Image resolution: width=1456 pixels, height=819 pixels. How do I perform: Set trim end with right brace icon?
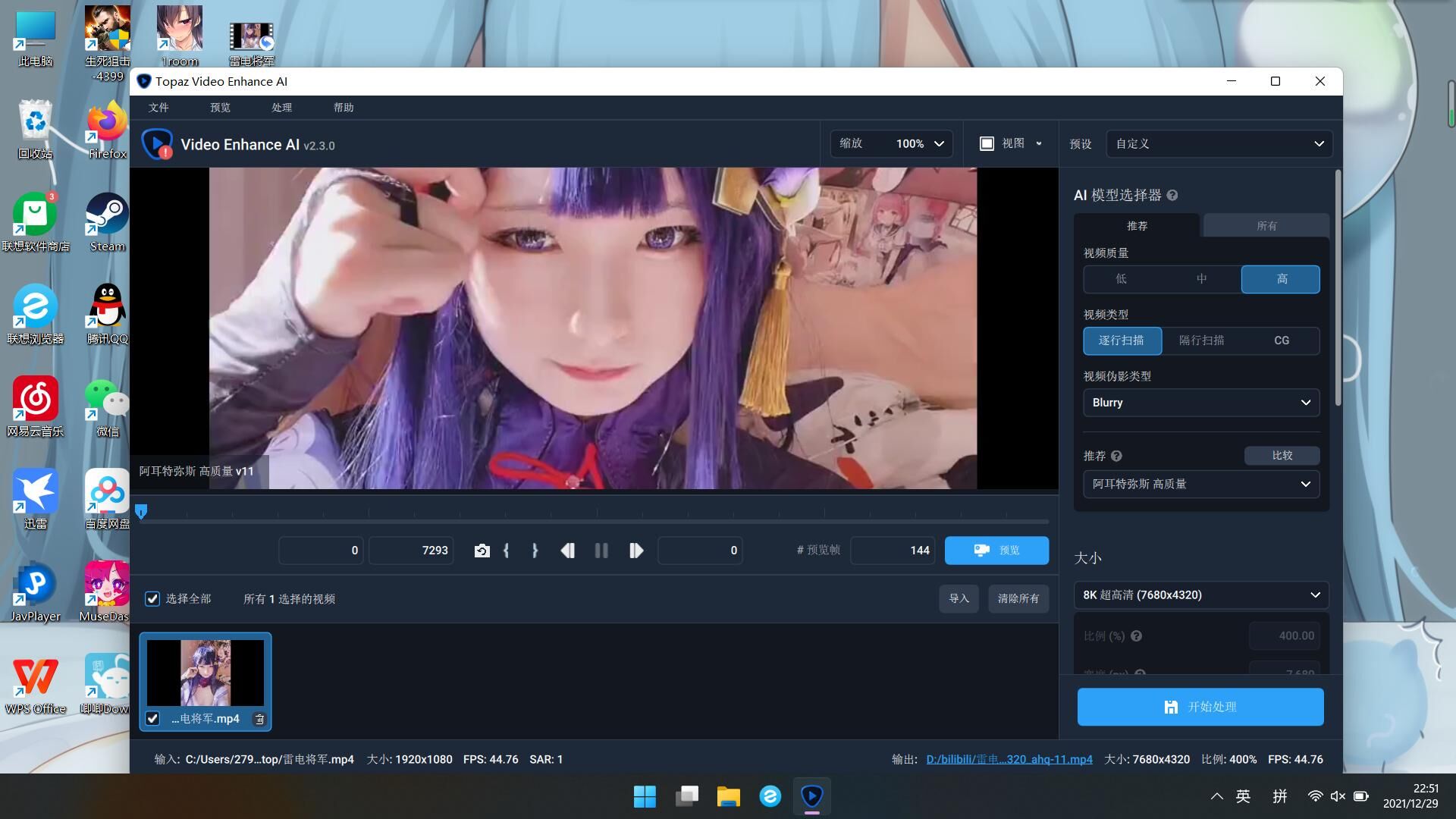point(535,551)
